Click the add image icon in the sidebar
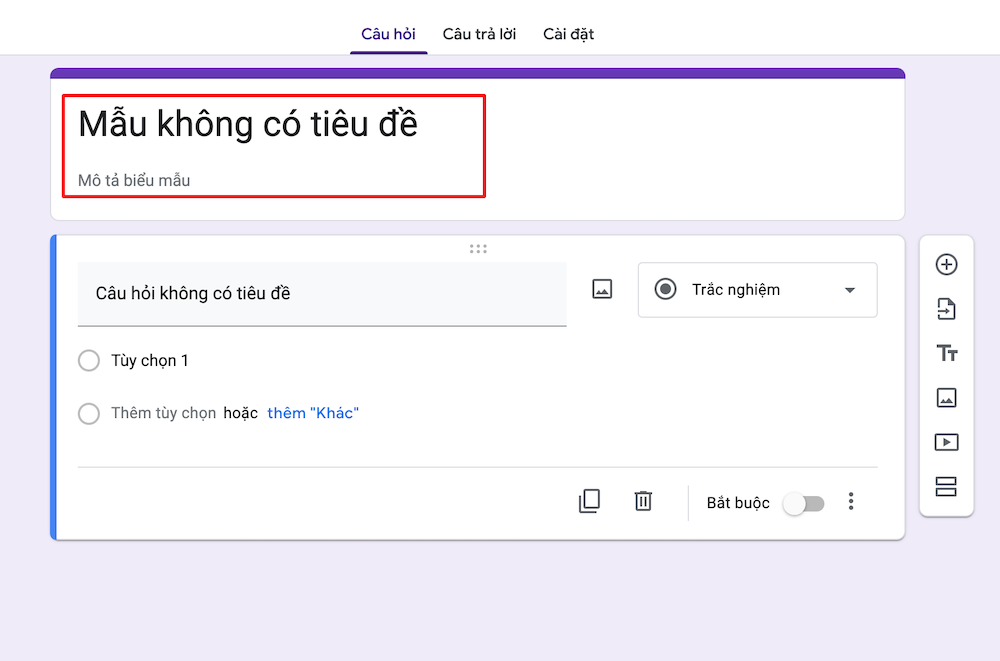 pyautogui.click(x=946, y=397)
